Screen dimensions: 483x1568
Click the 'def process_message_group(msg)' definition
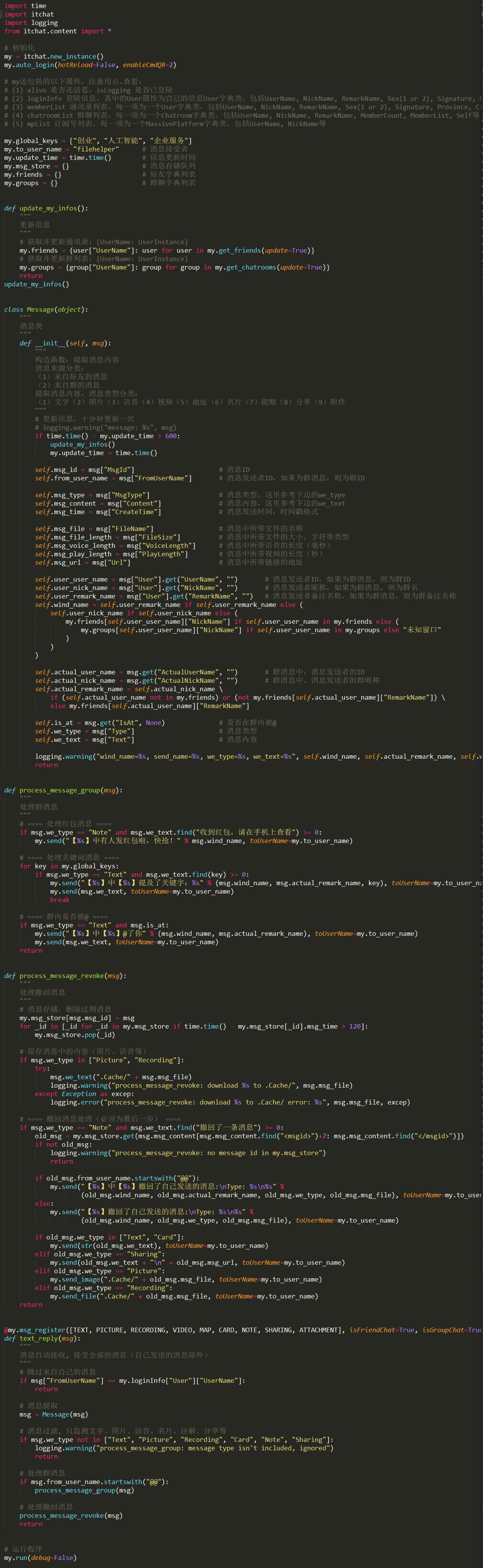[x=63, y=790]
